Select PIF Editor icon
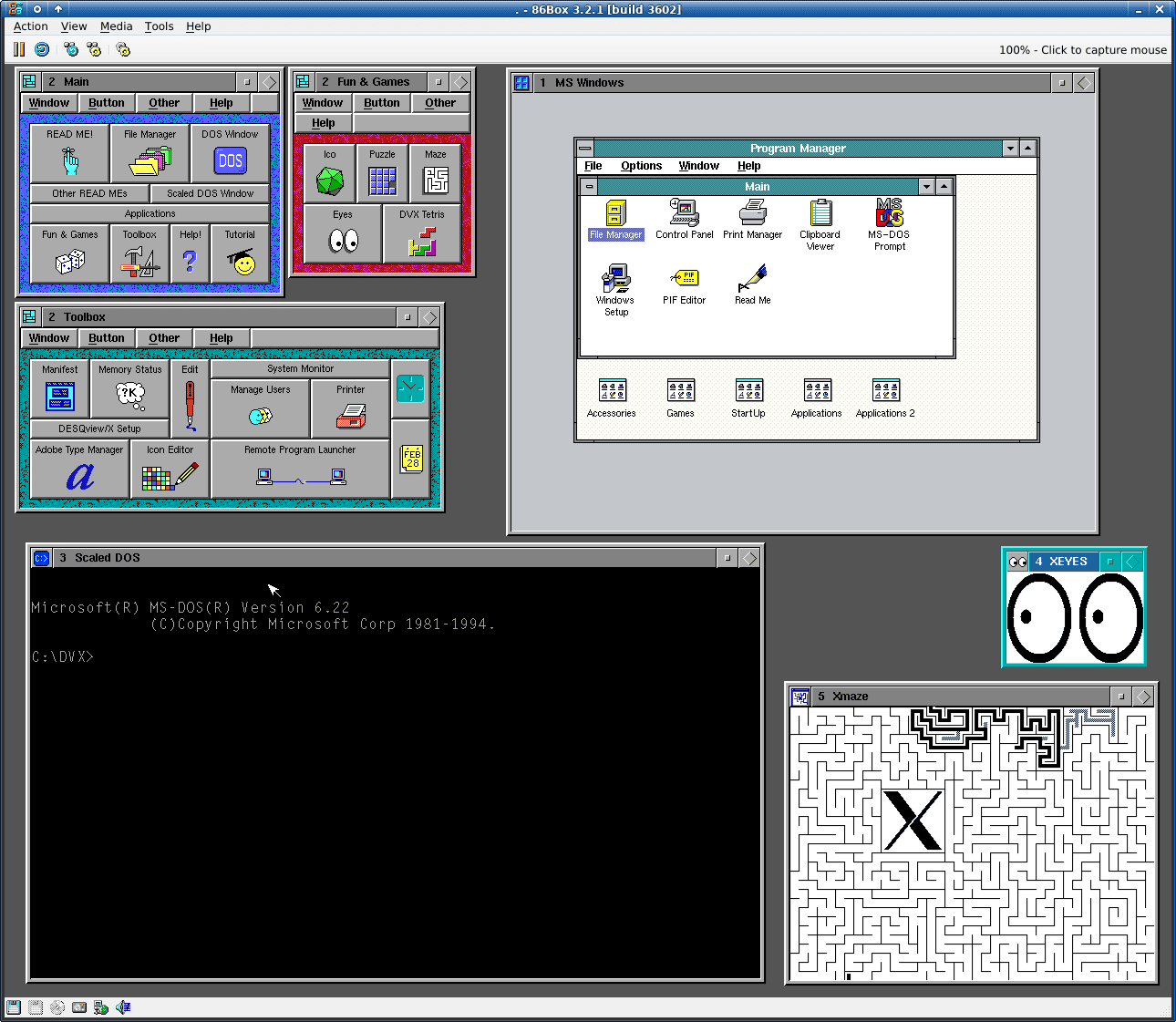Image resolution: width=1176 pixels, height=1022 pixels. click(684, 285)
